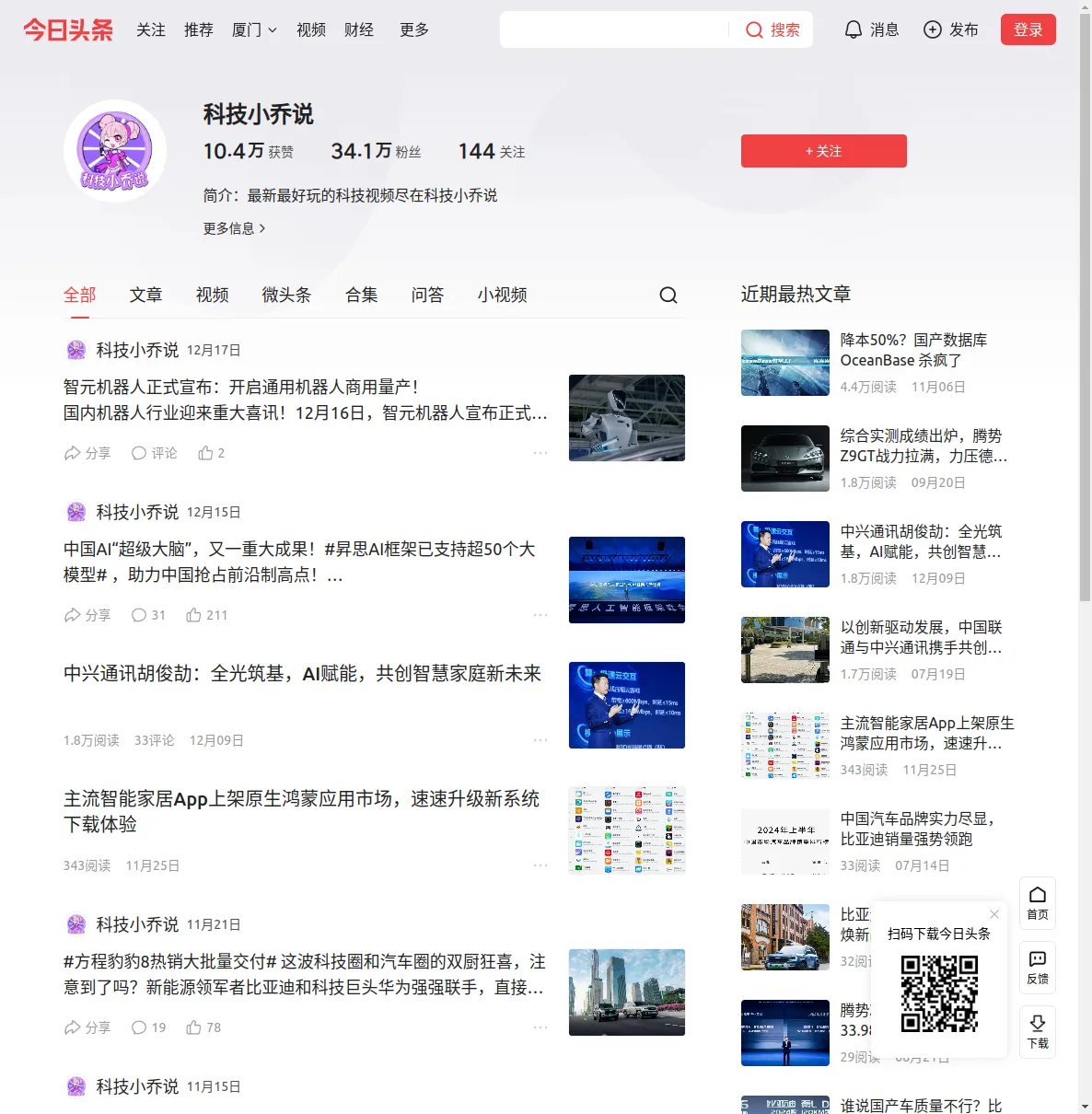
Task: Switch to the 文章 tab
Action: tap(146, 295)
